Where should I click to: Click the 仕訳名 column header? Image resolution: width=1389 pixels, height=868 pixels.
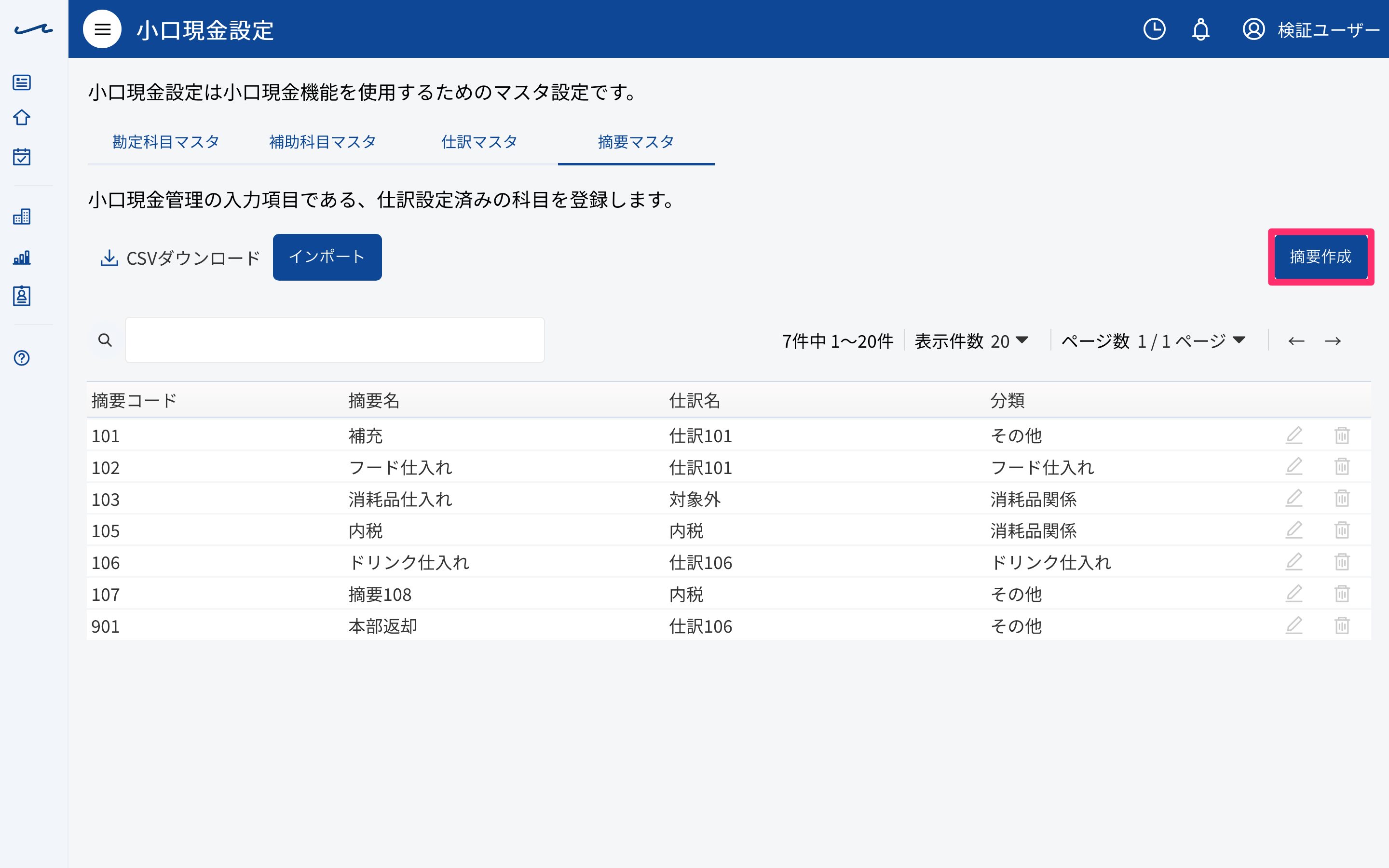click(x=694, y=400)
